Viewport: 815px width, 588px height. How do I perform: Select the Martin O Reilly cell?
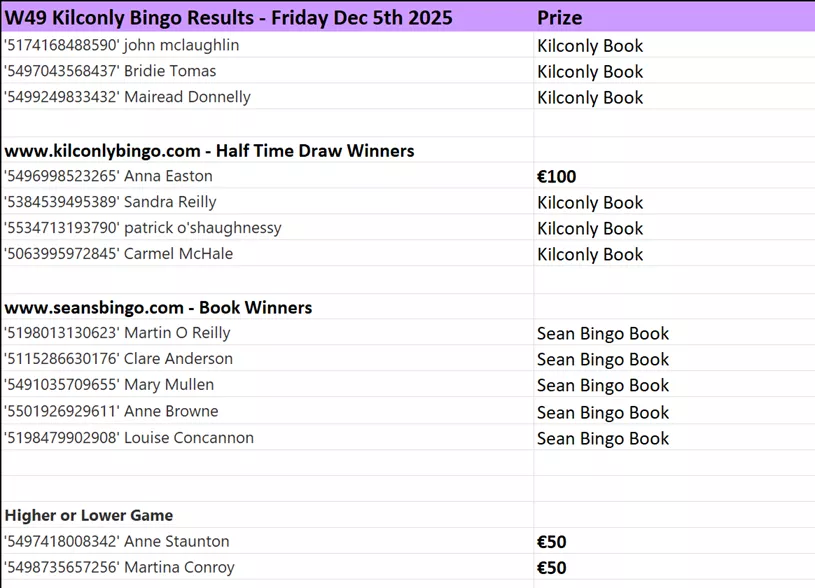click(118, 333)
